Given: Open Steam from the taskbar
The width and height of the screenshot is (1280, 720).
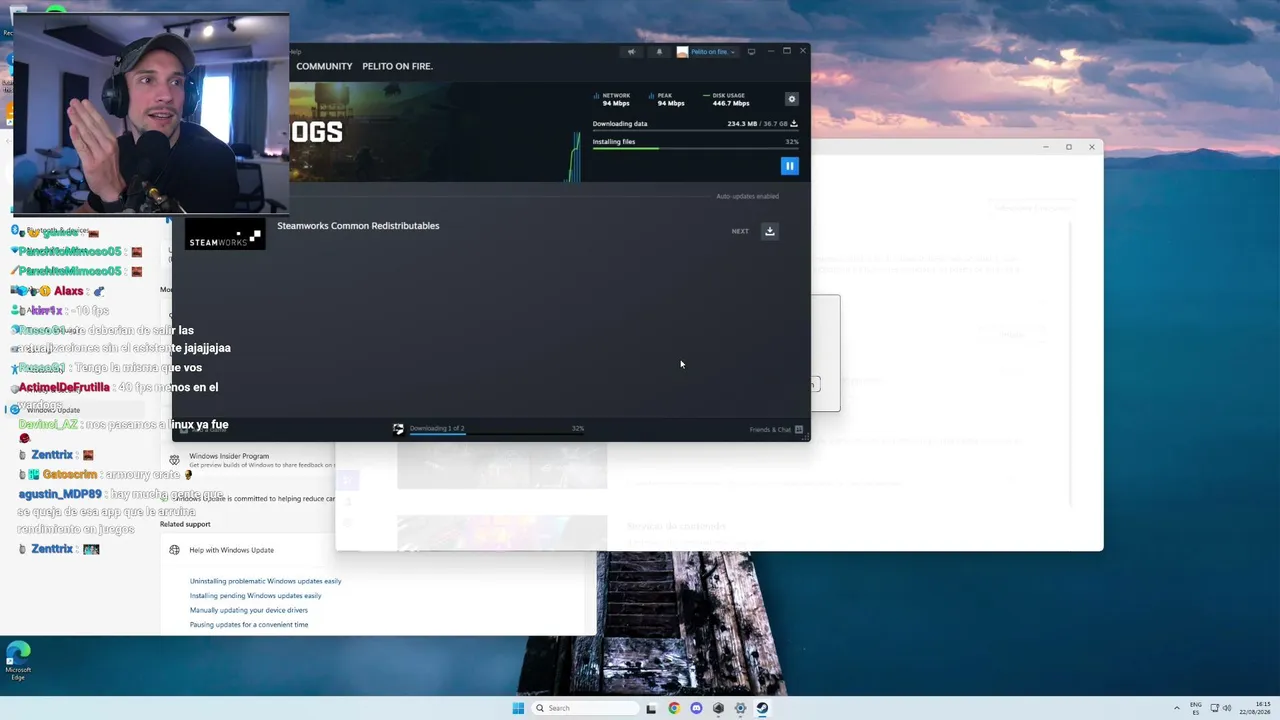Looking at the screenshot, I should tap(762, 708).
